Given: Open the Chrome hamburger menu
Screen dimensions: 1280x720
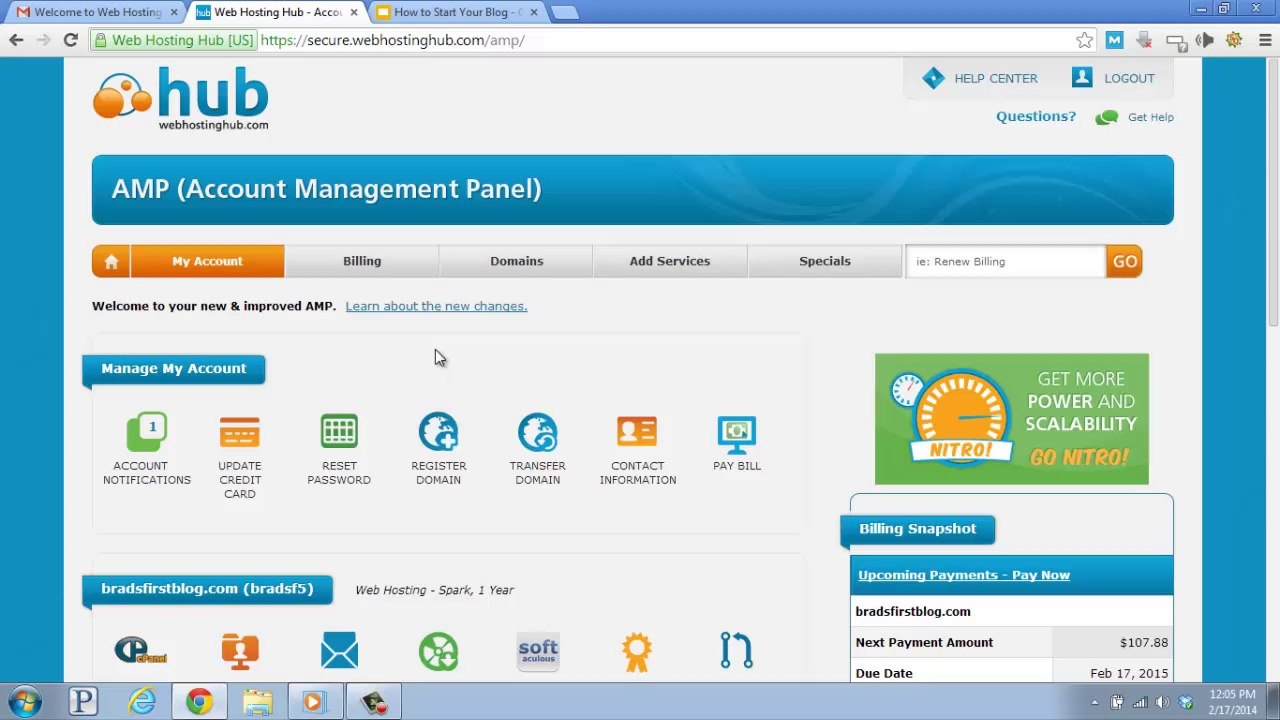Looking at the screenshot, I should point(1265,40).
